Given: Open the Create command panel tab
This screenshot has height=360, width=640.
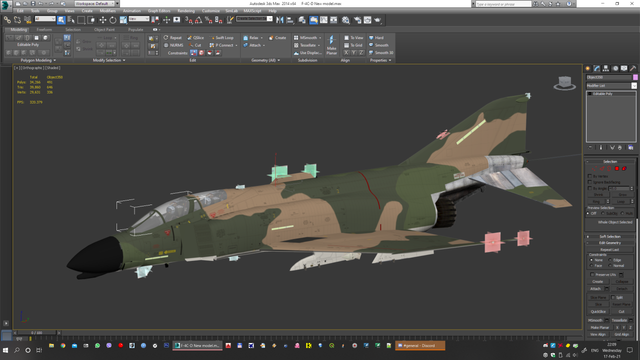Looking at the screenshot, I should pos(588,69).
